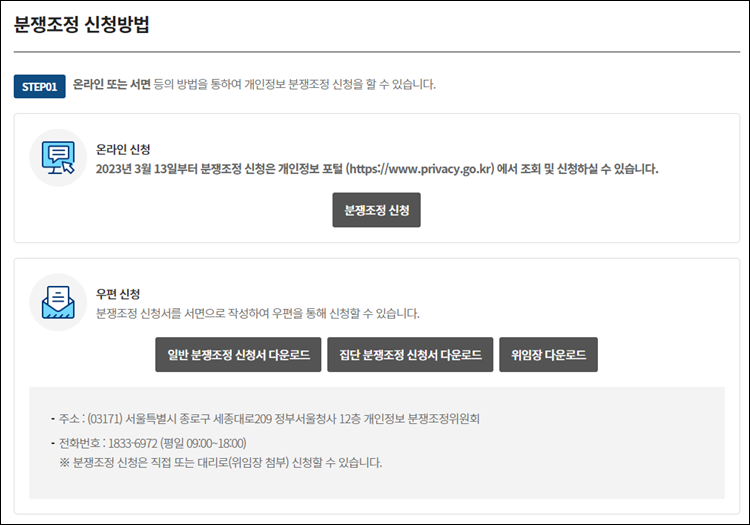Click the online application monitor icon
This screenshot has height=525, width=750.
58,157
